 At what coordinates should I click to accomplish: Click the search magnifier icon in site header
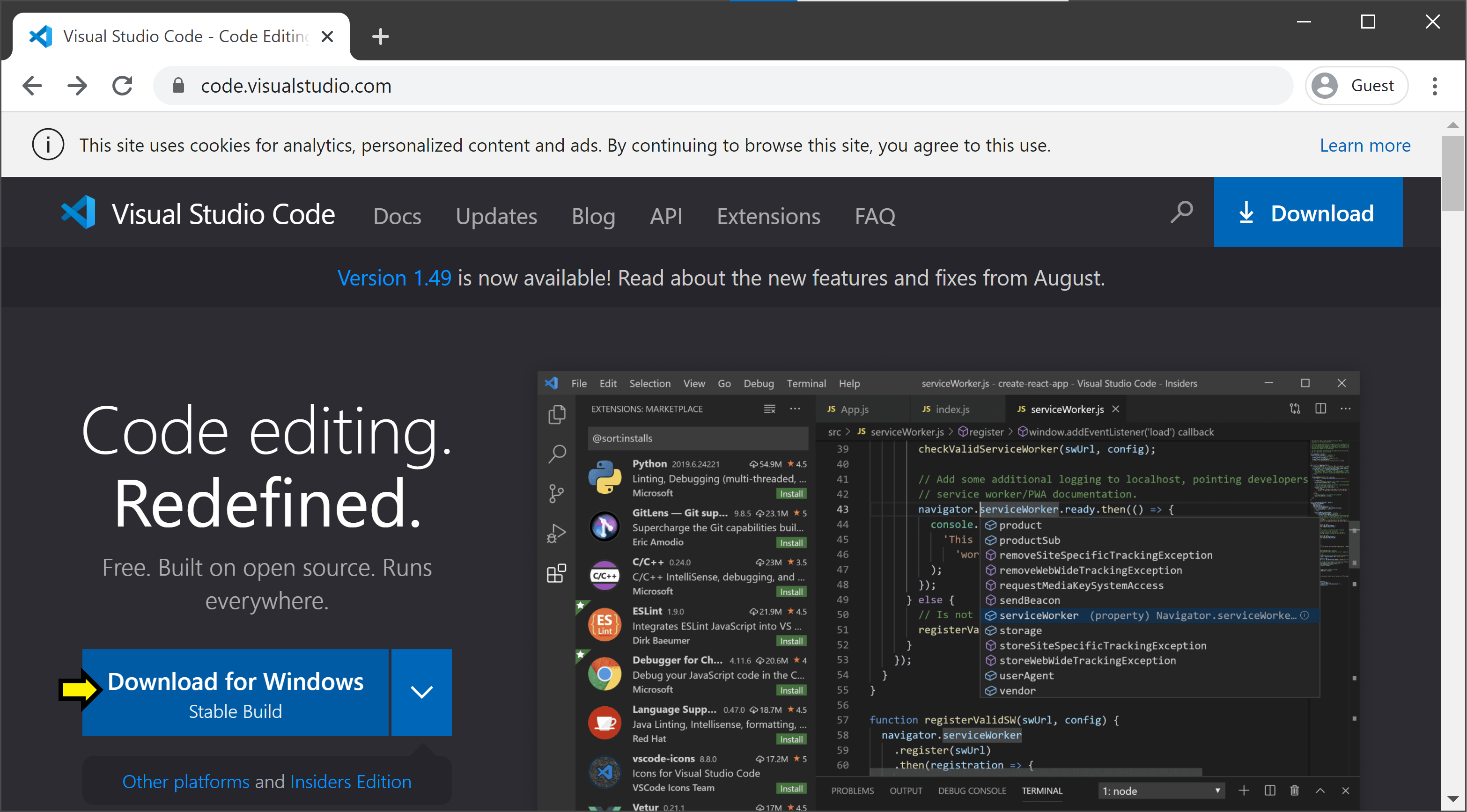pos(1182,213)
